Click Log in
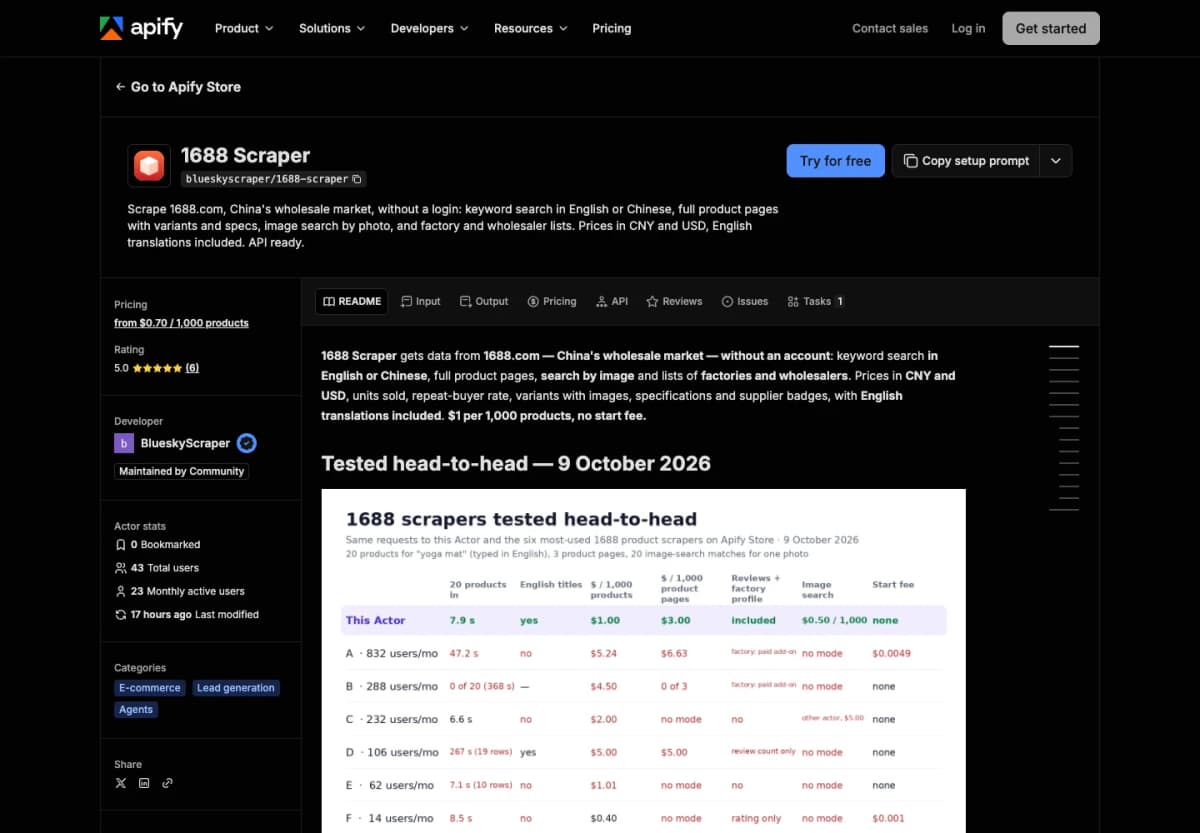This screenshot has width=1200, height=833. 968,28
